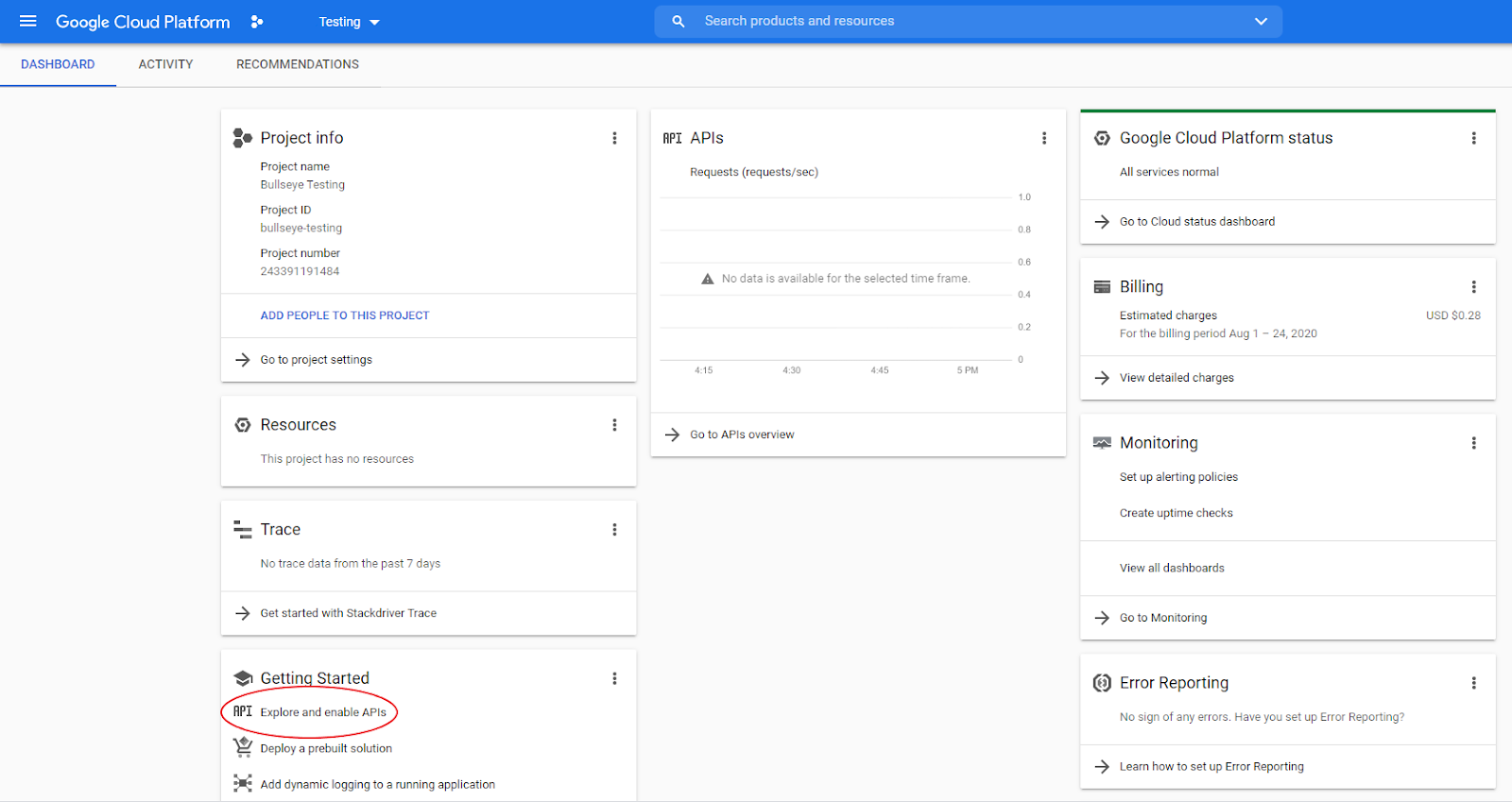Click the arrow beside Stackdriver Trace link
Viewport: 1512px width, 802px height.
[x=243, y=613]
